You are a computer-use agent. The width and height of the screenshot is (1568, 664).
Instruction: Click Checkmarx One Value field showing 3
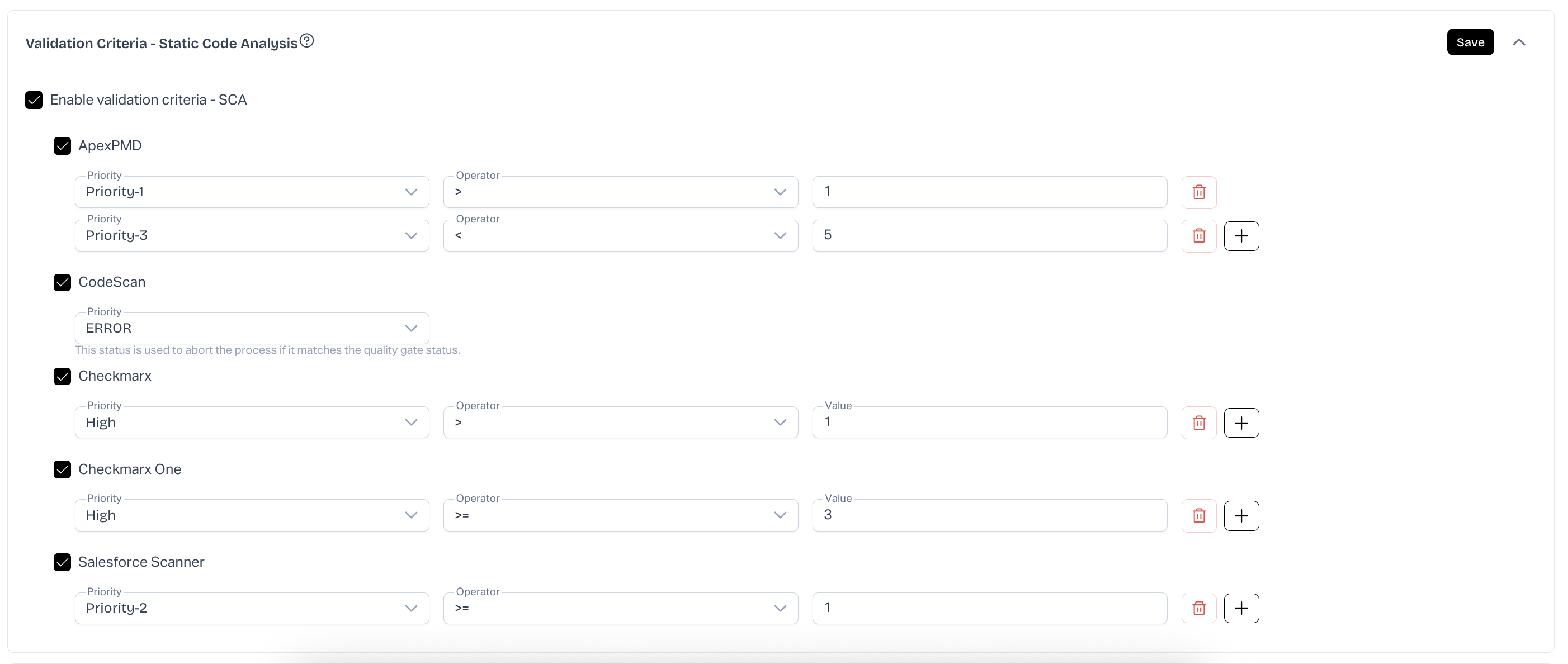point(989,516)
